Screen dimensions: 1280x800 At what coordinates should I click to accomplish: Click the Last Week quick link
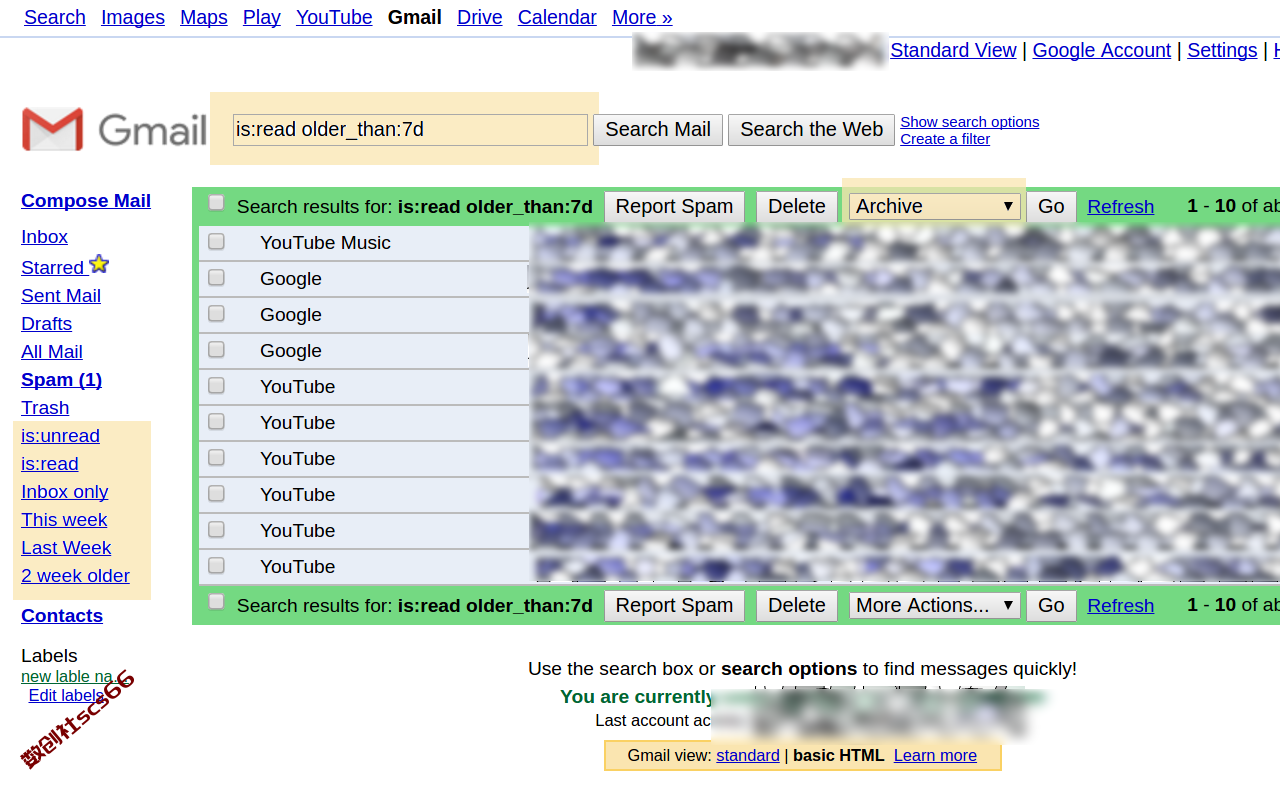tap(66, 547)
